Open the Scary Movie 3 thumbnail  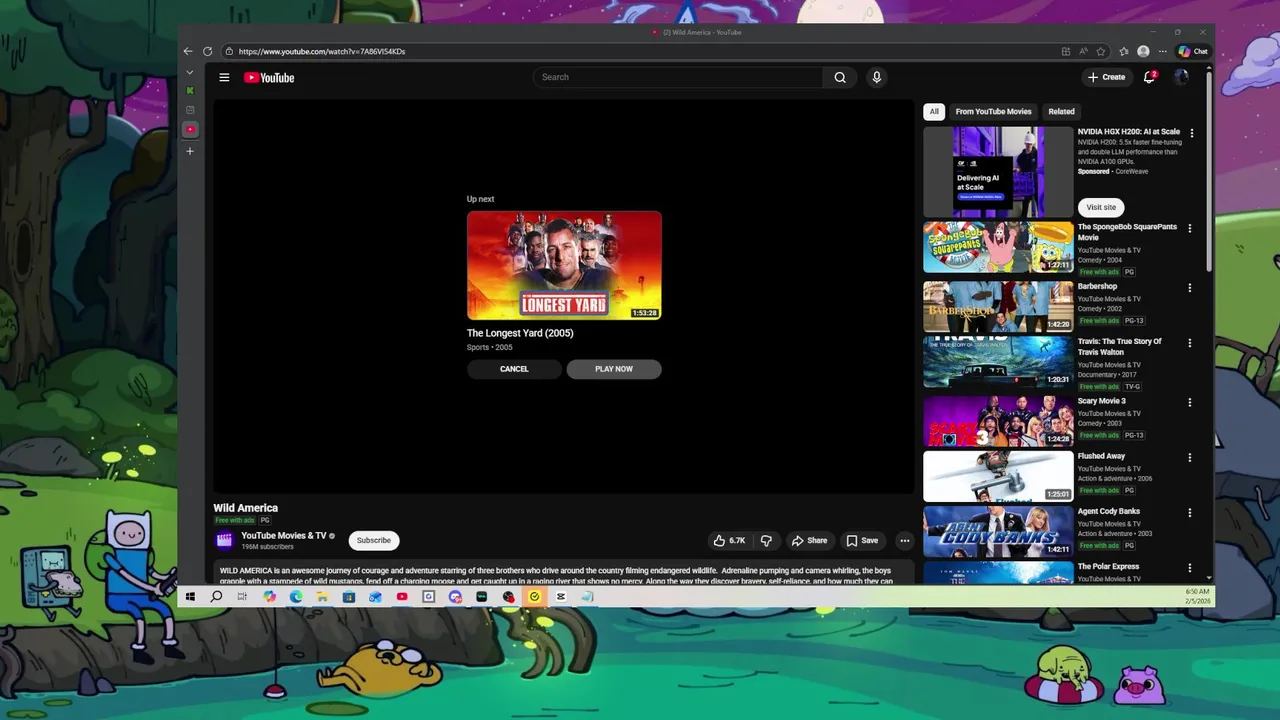[998, 421]
